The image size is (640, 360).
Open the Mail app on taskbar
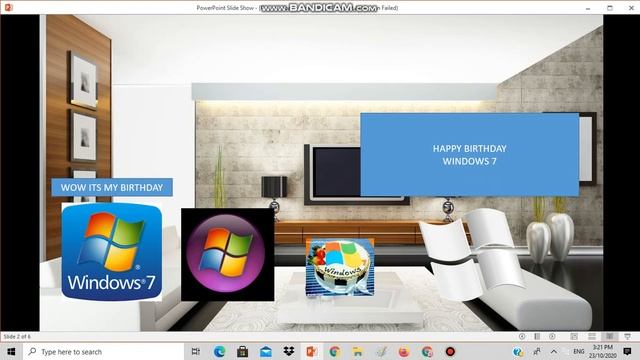click(266, 351)
